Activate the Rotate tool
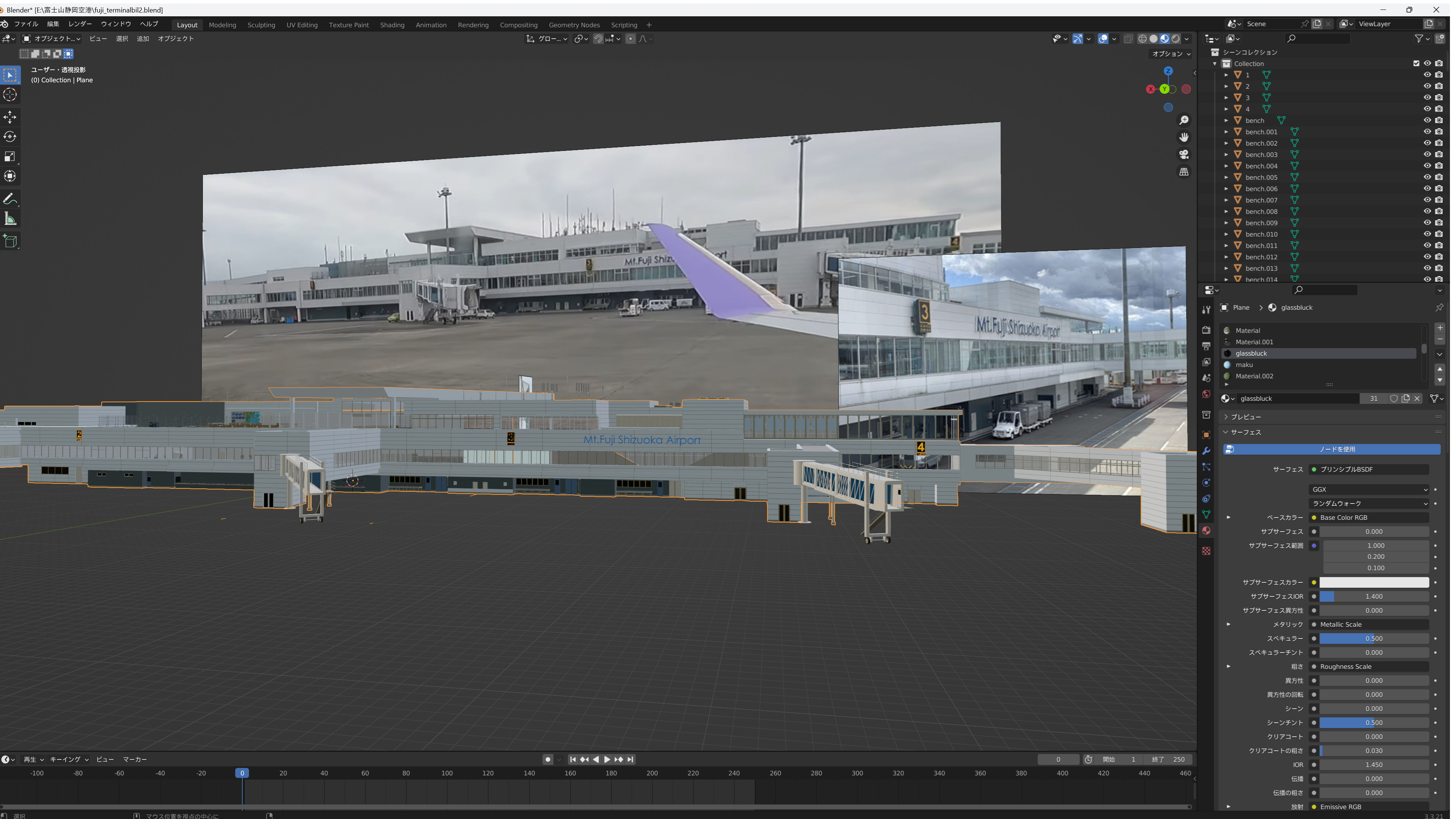 10,137
